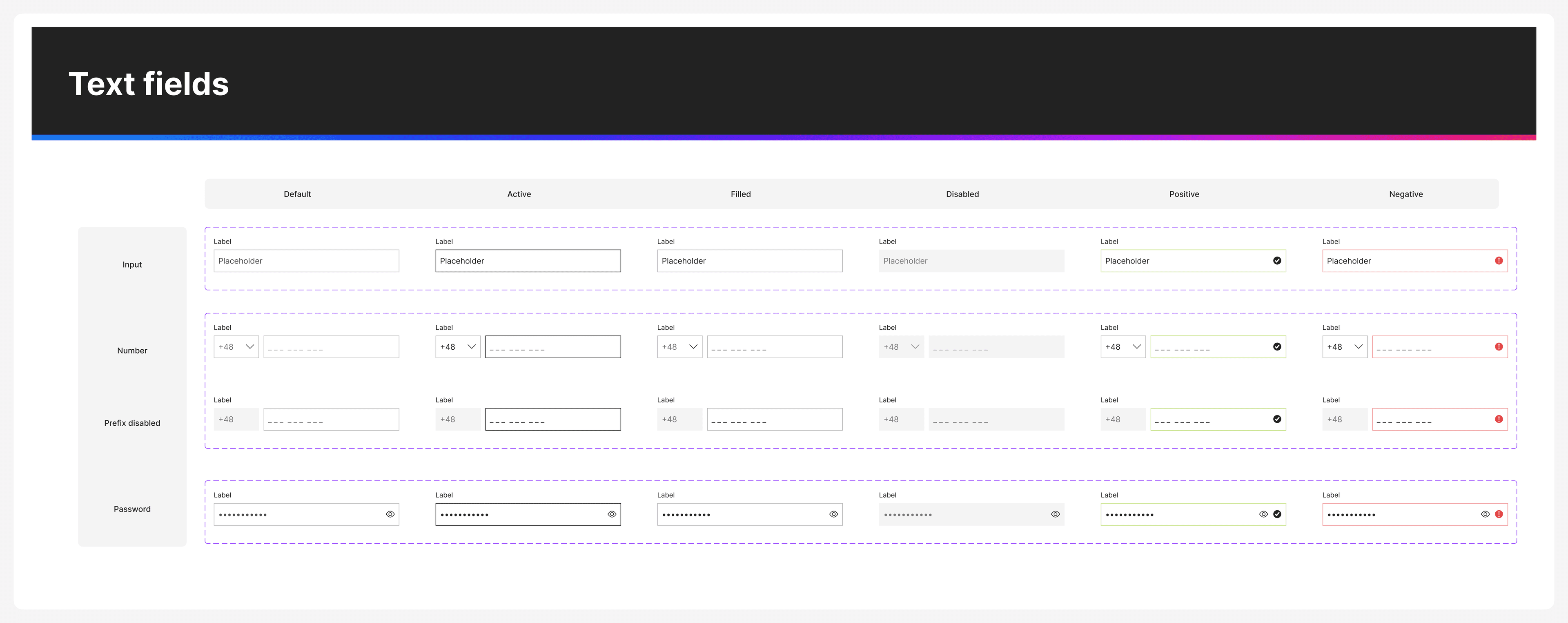The image size is (1568, 623).
Task: Click the checkmark icon beside Positive password field
Action: pos(1277,514)
